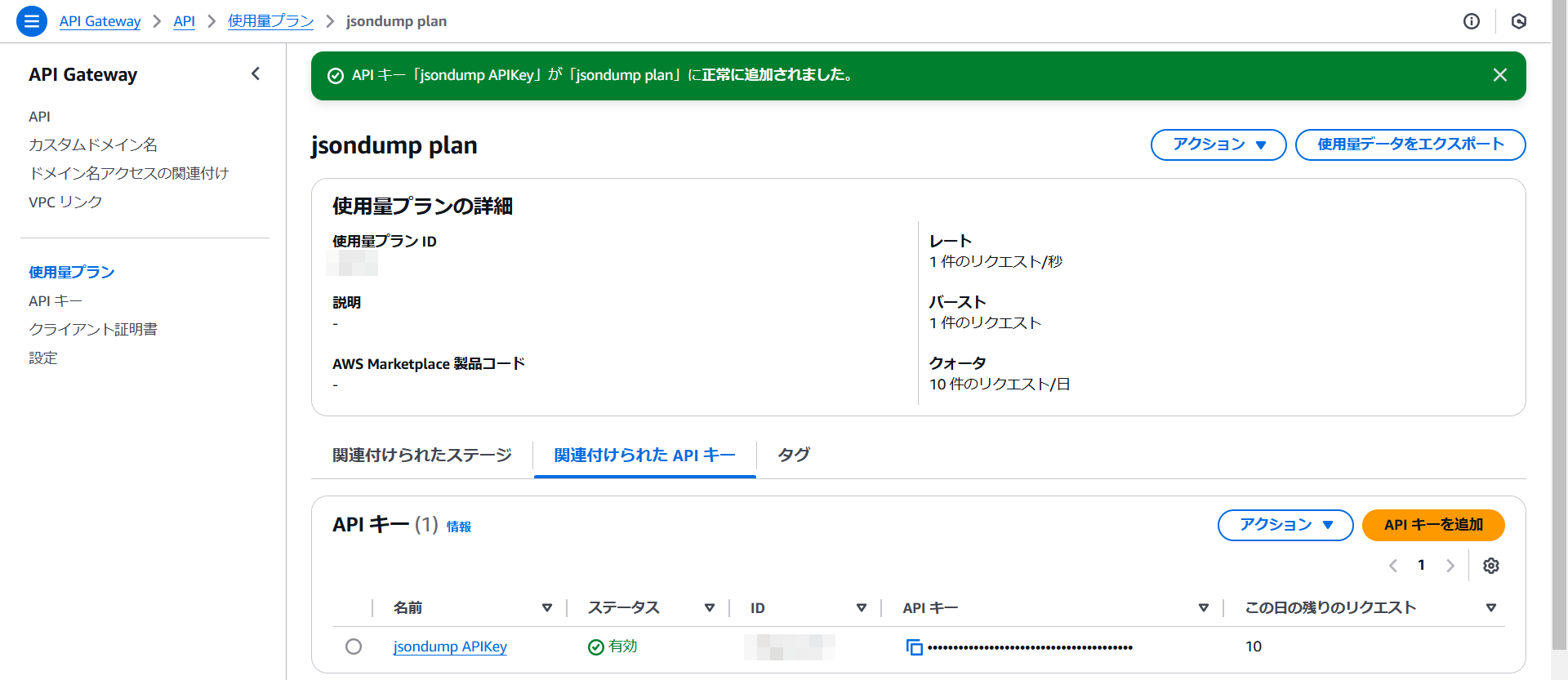The height and width of the screenshot is (680, 1568).
Task: Select the jsondump APIKey radio button
Action: 354,647
